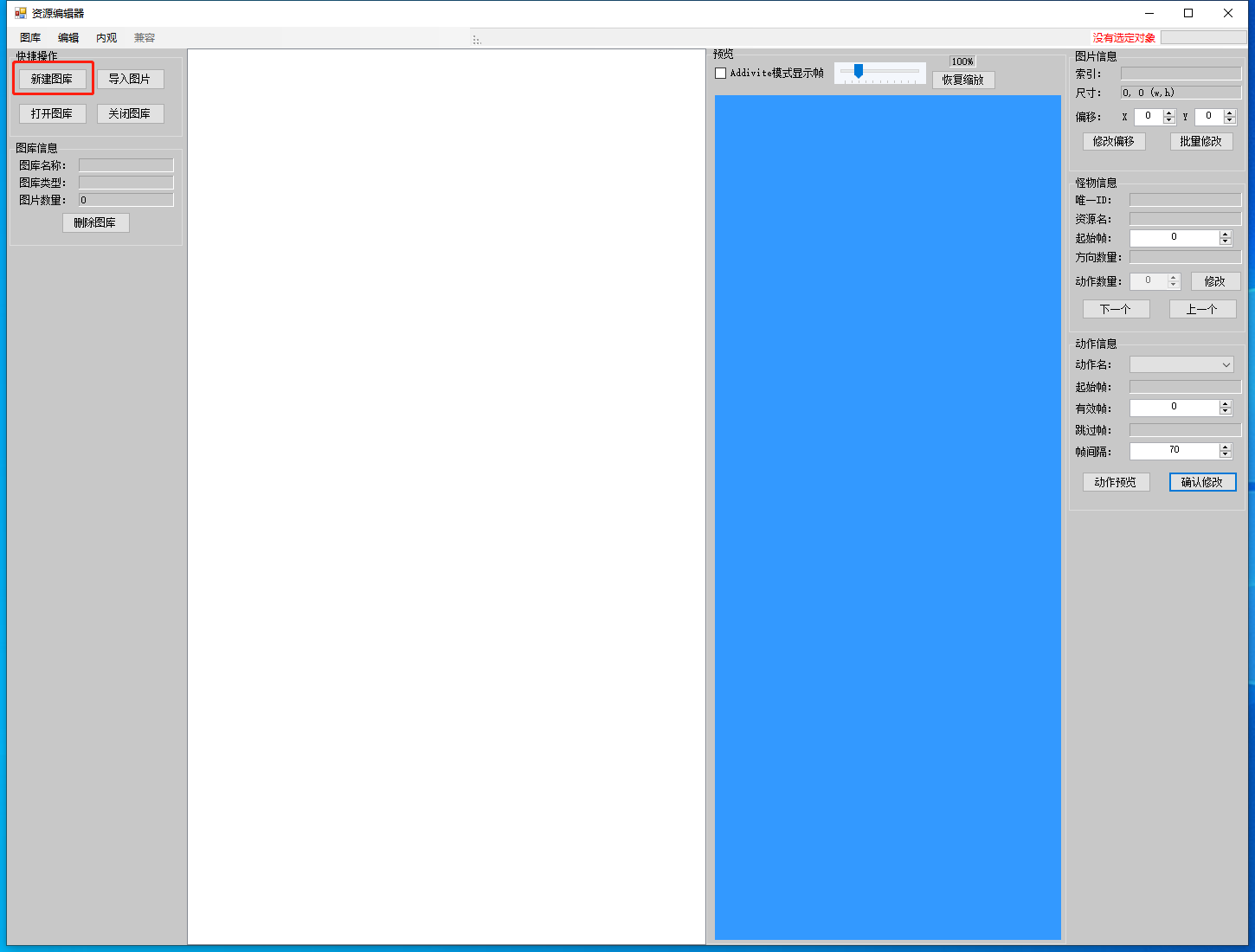Click the application icon in title bar

pos(21,13)
